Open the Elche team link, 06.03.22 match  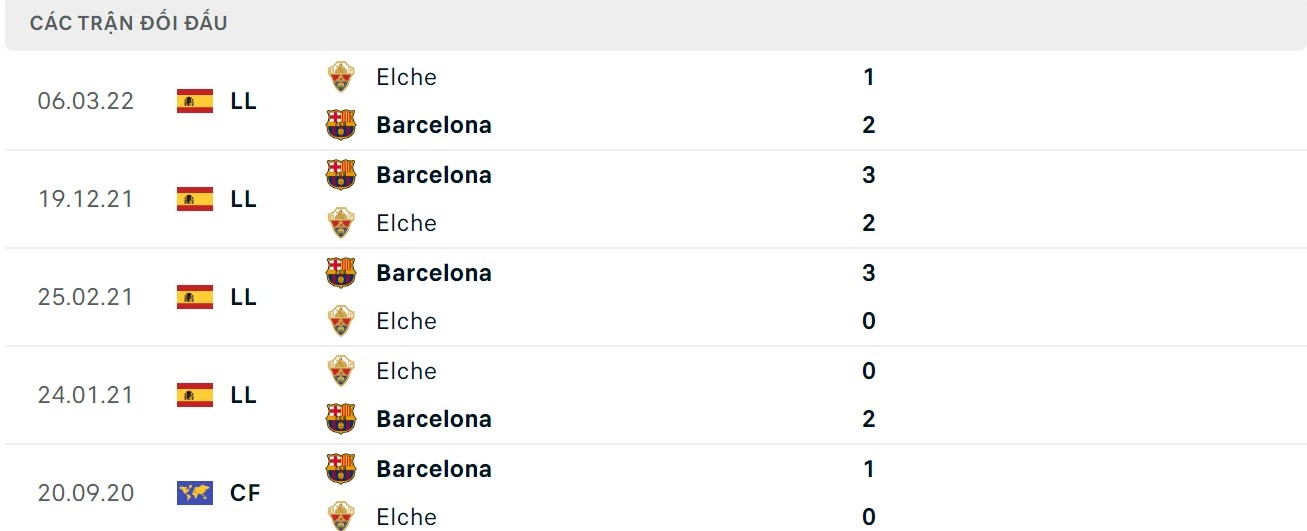(406, 77)
